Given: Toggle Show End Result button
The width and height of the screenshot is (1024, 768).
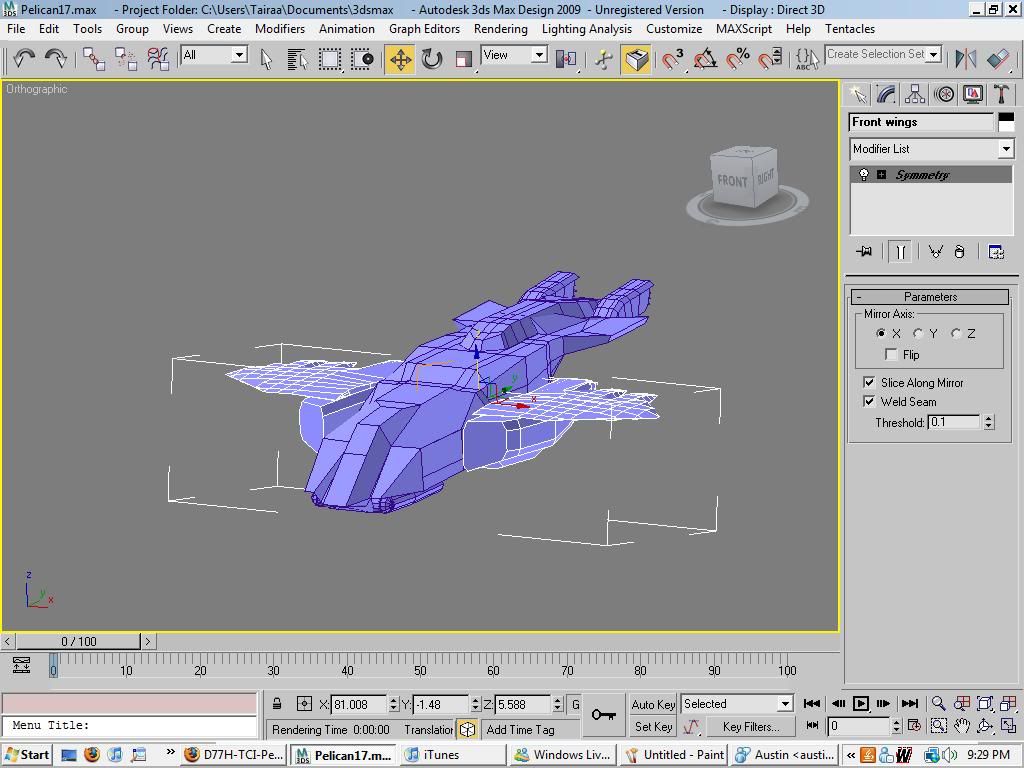Looking at the screenshot, I should pyautogui.click(x=900, y=251).
